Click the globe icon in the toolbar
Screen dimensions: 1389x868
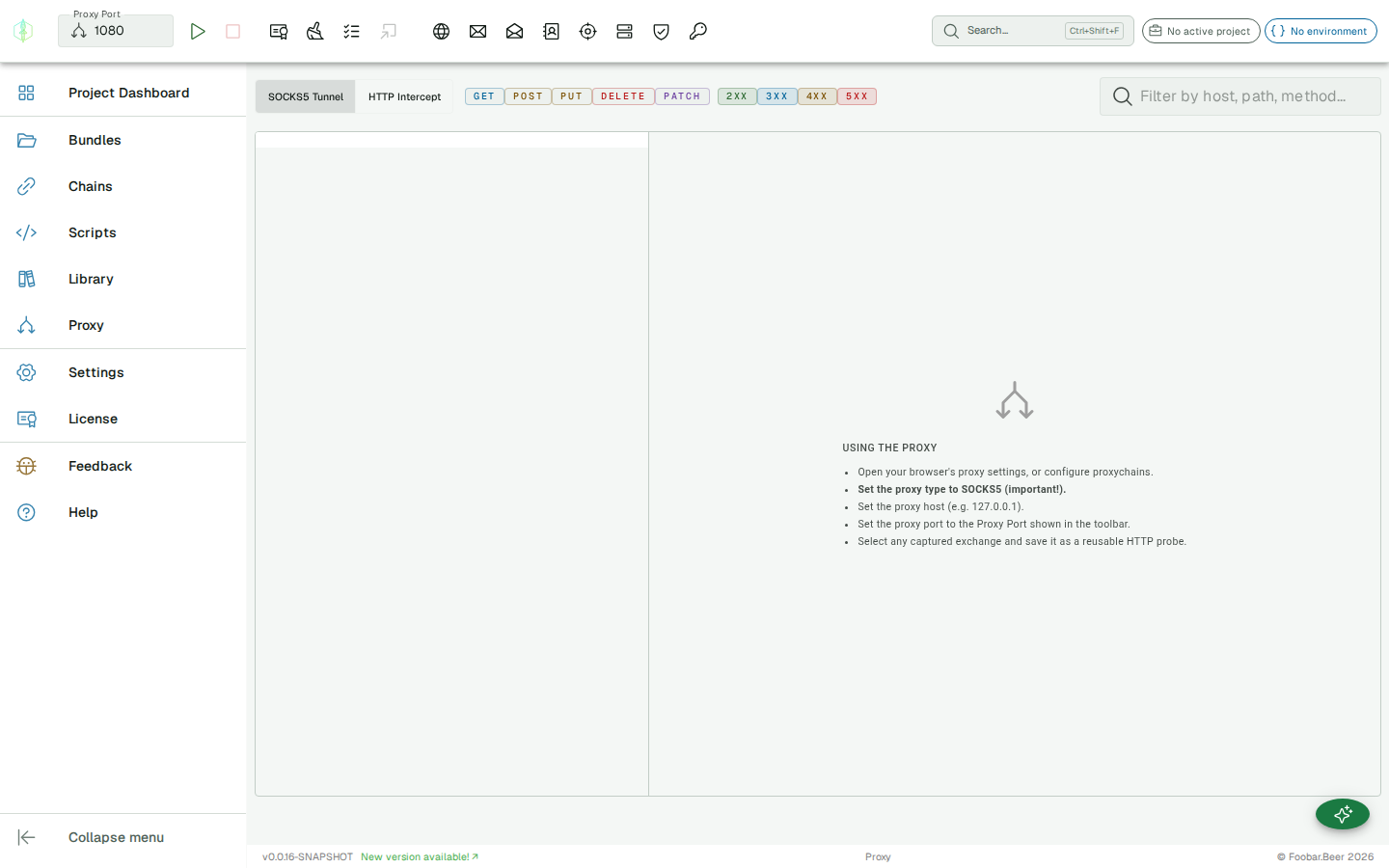pos(441,32)
